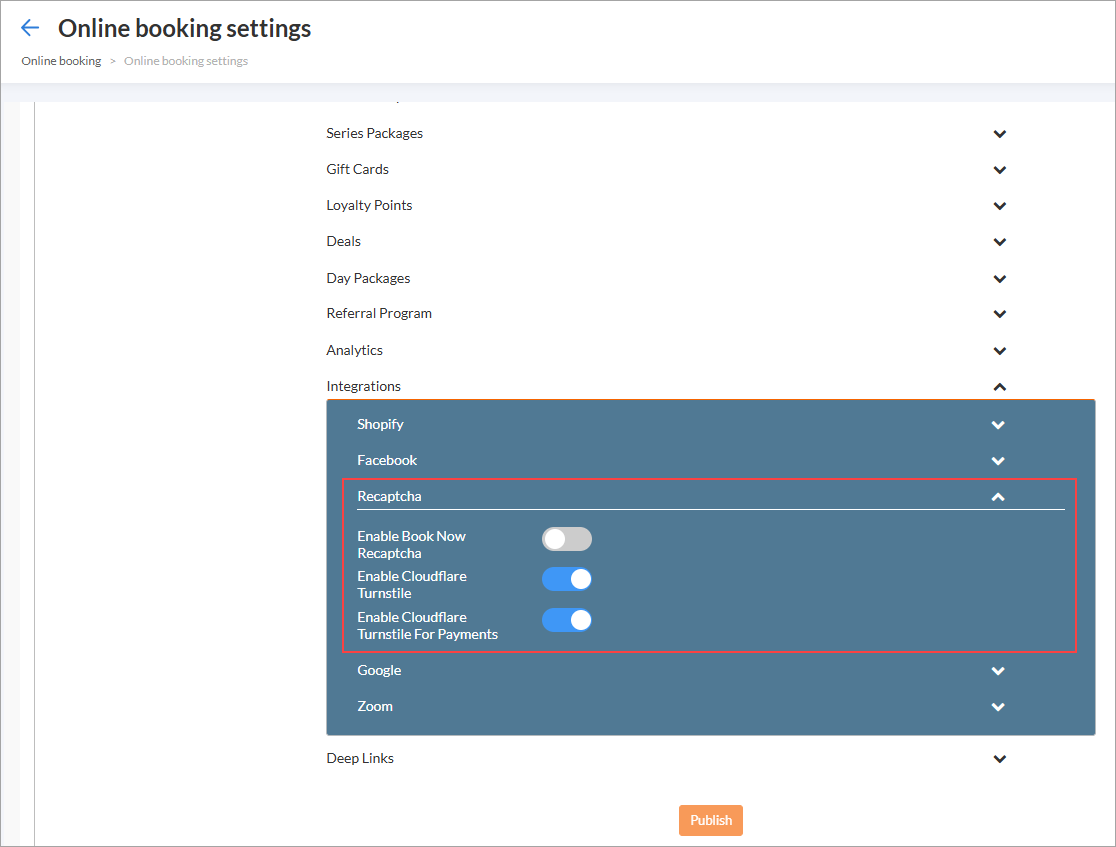Screen dimensions: 1116x847
Task: Expand the Shopify integration row
Action: click(380, 424)
